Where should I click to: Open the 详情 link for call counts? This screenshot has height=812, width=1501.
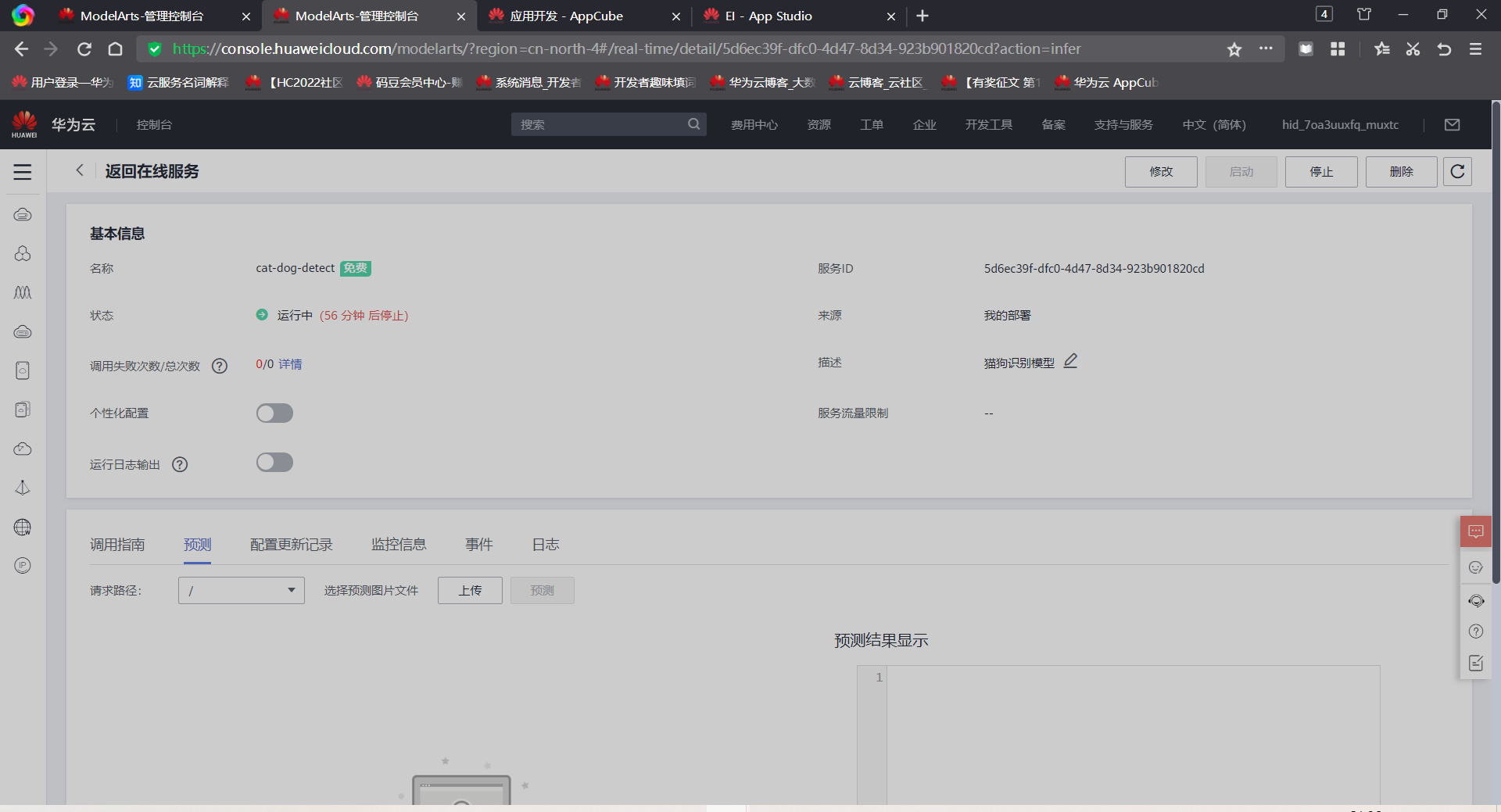[290, 364]
